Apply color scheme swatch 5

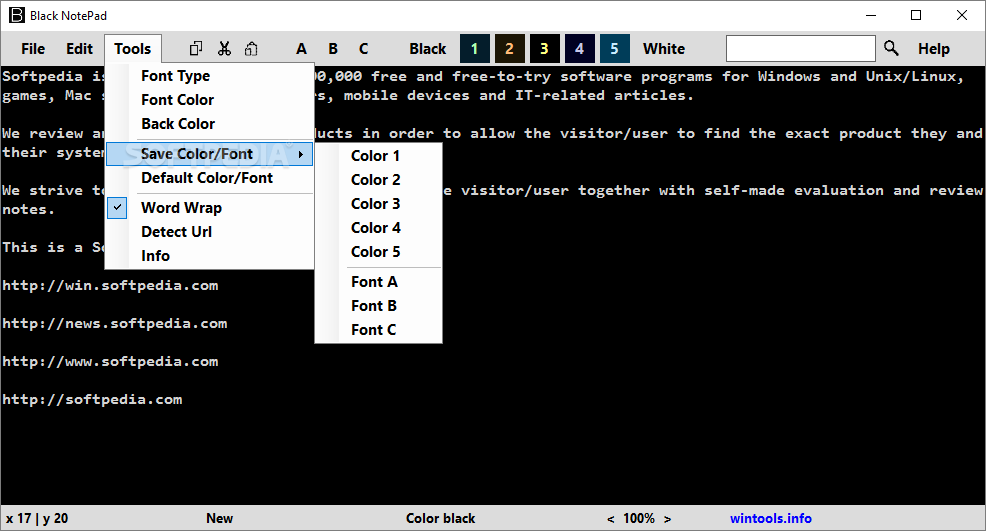(614, 48)
